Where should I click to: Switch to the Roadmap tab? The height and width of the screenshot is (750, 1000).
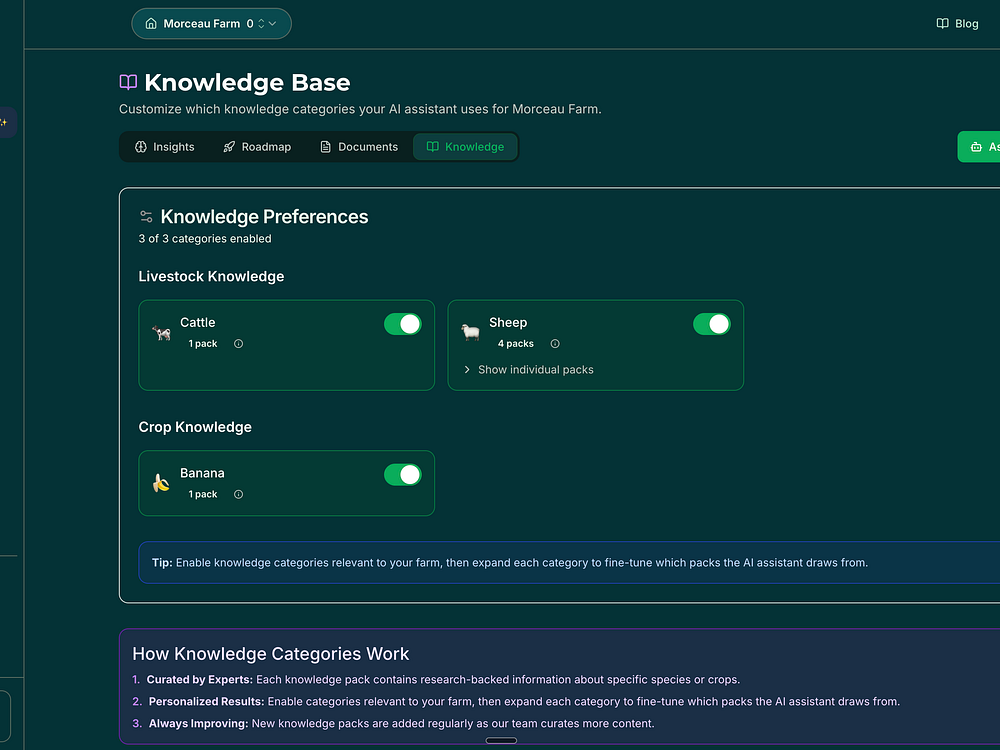[257, 147]
